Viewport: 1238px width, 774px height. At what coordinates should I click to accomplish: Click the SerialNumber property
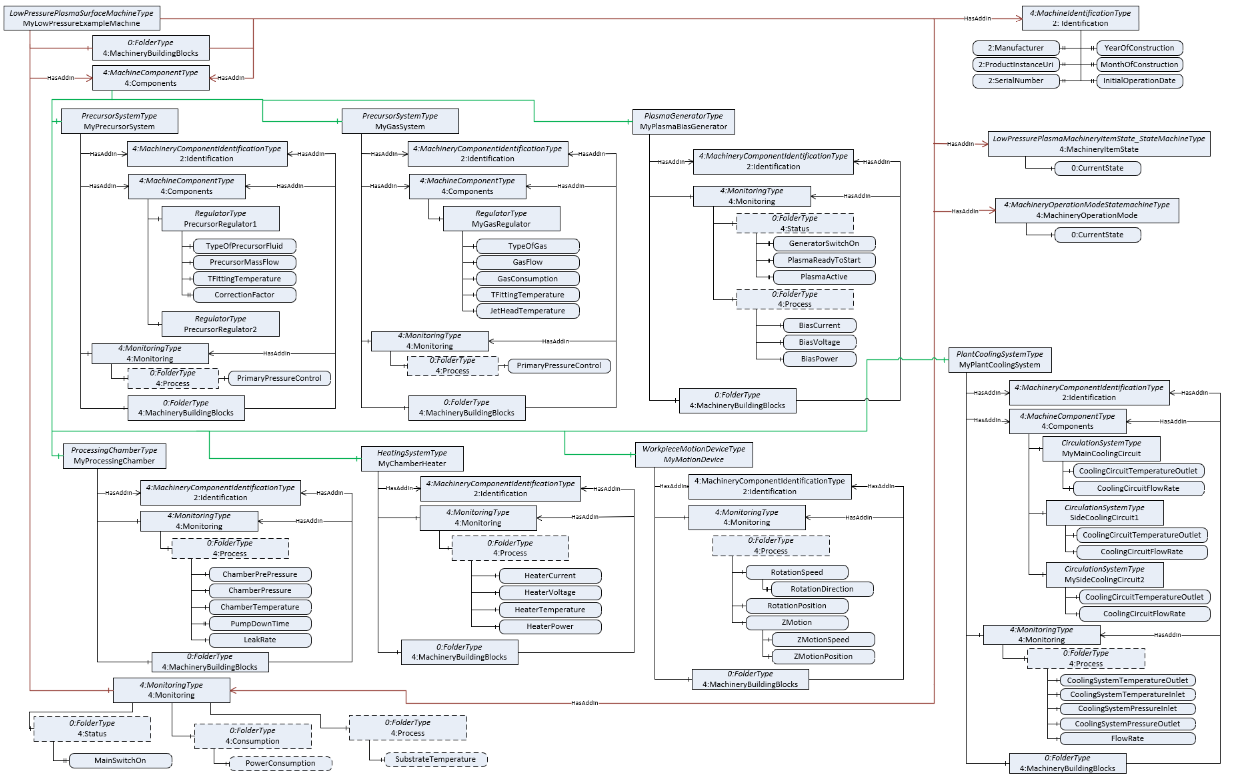pyautogui.click(x=1016, y=81)
